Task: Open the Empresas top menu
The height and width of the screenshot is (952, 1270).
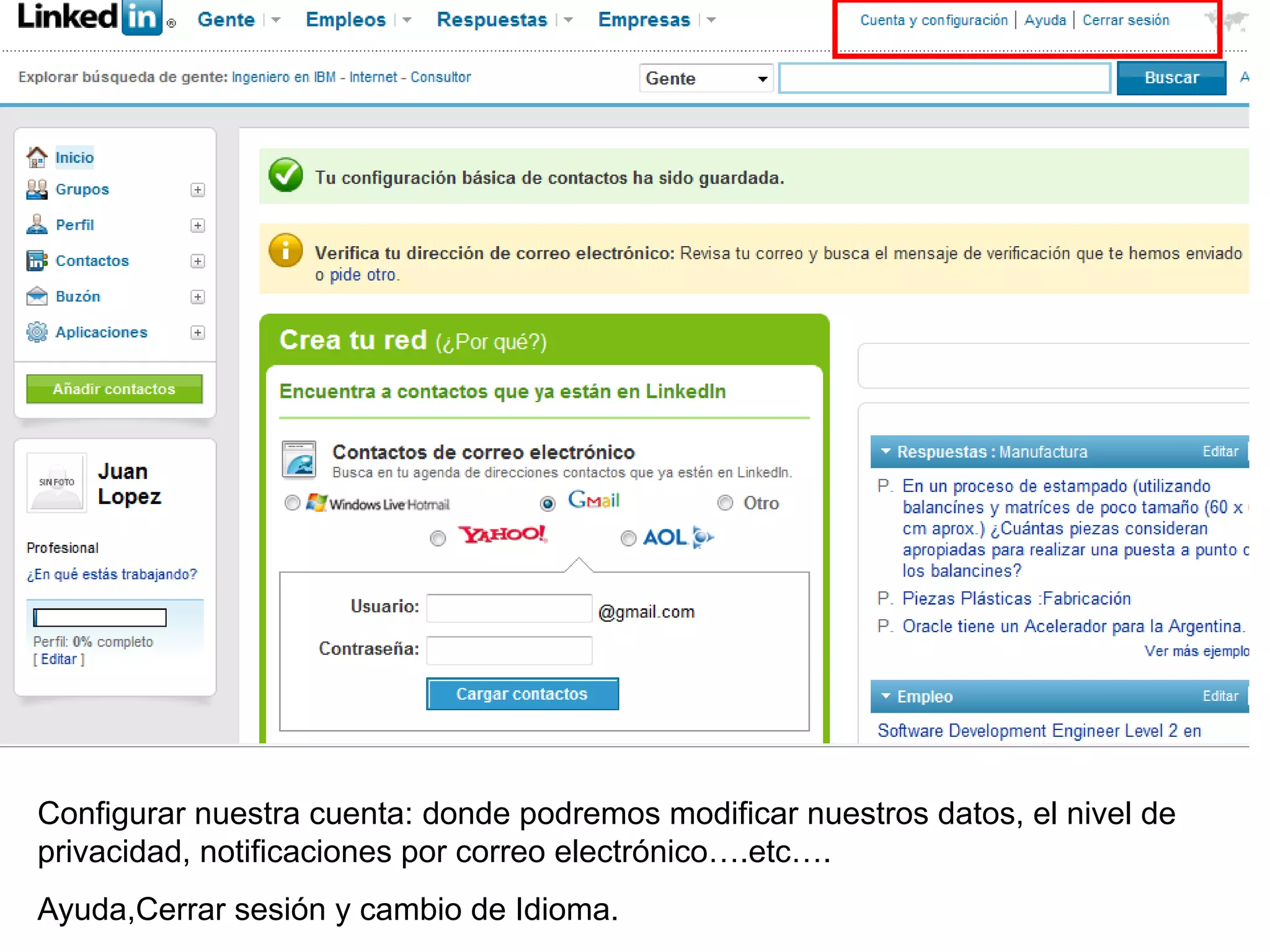Action: (x=644, y=20)
